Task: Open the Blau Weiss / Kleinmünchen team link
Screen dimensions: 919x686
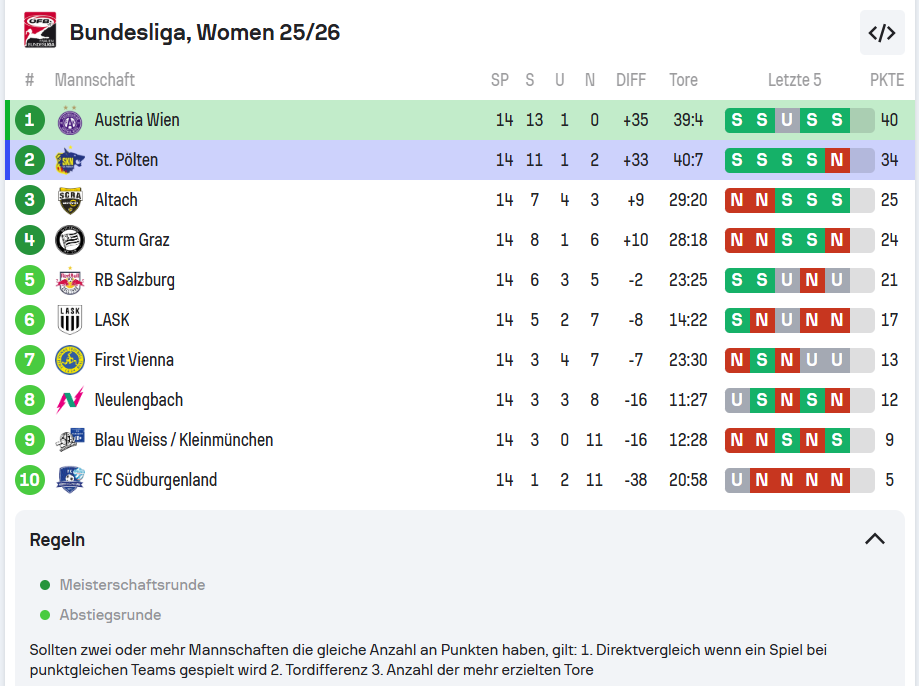Action: (184, 440)
